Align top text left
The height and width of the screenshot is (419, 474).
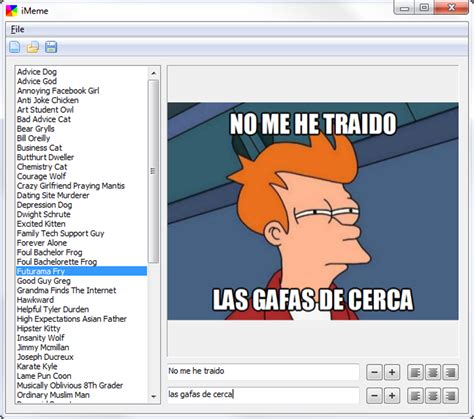415,372
